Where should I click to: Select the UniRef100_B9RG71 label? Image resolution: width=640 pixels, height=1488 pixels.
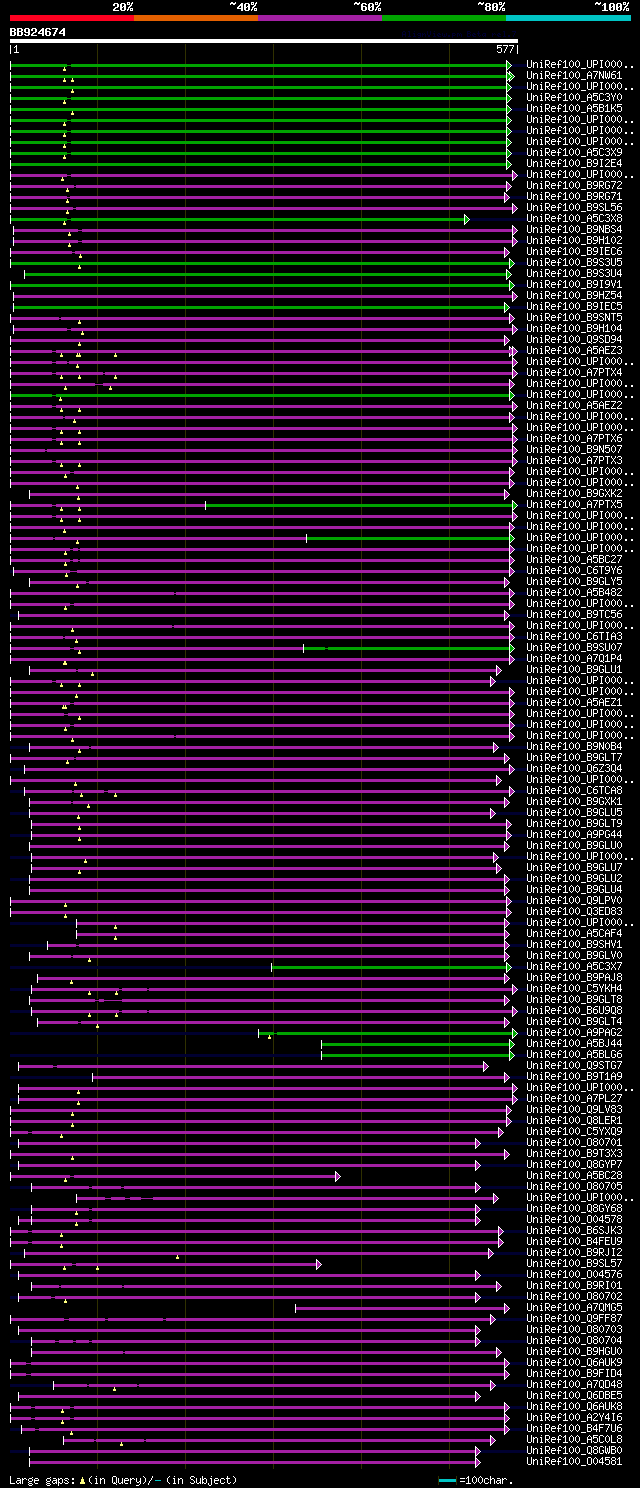[x=574, y=197]
